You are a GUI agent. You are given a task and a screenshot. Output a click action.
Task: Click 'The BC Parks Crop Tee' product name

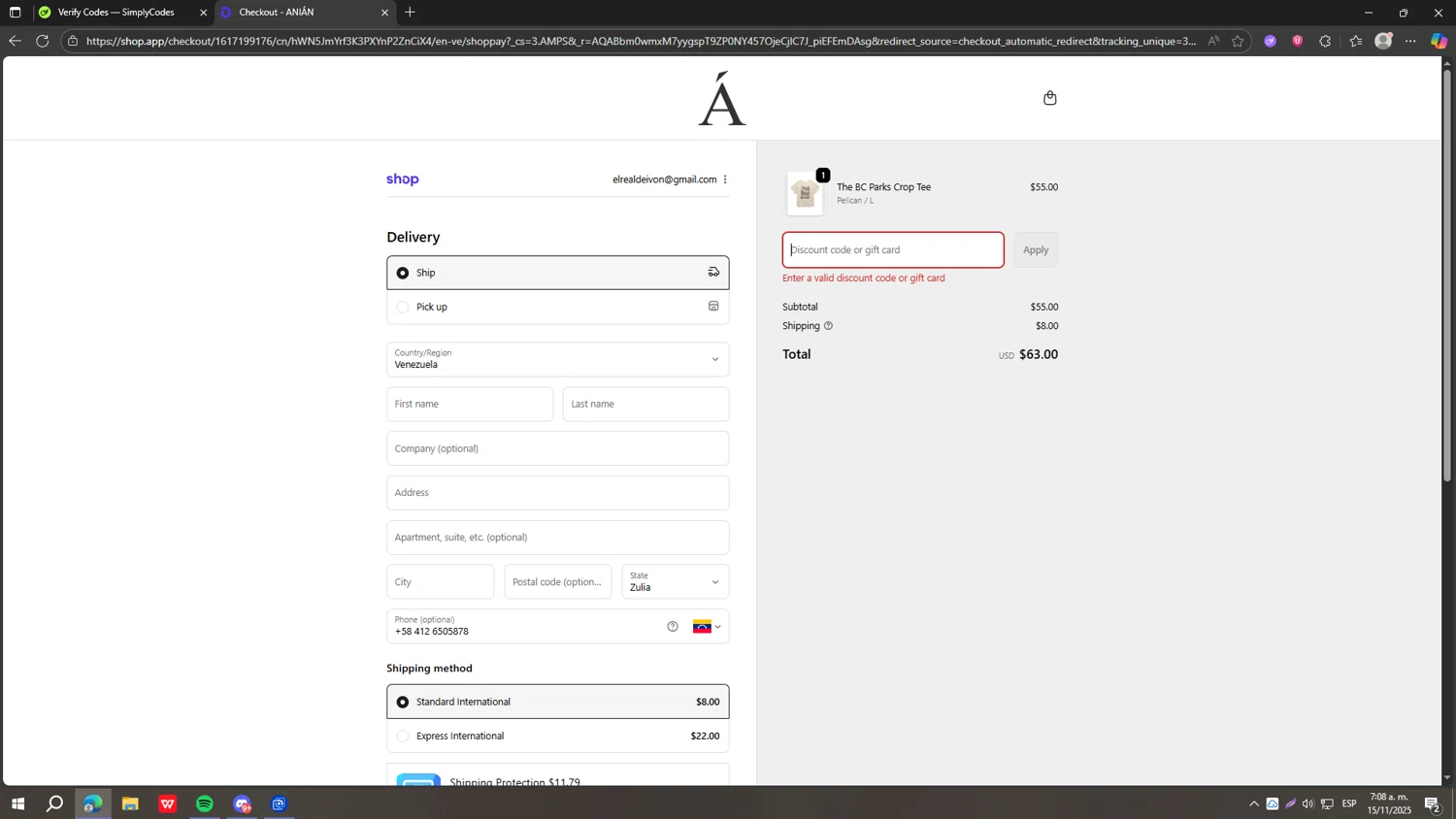[x=883, y=187]
